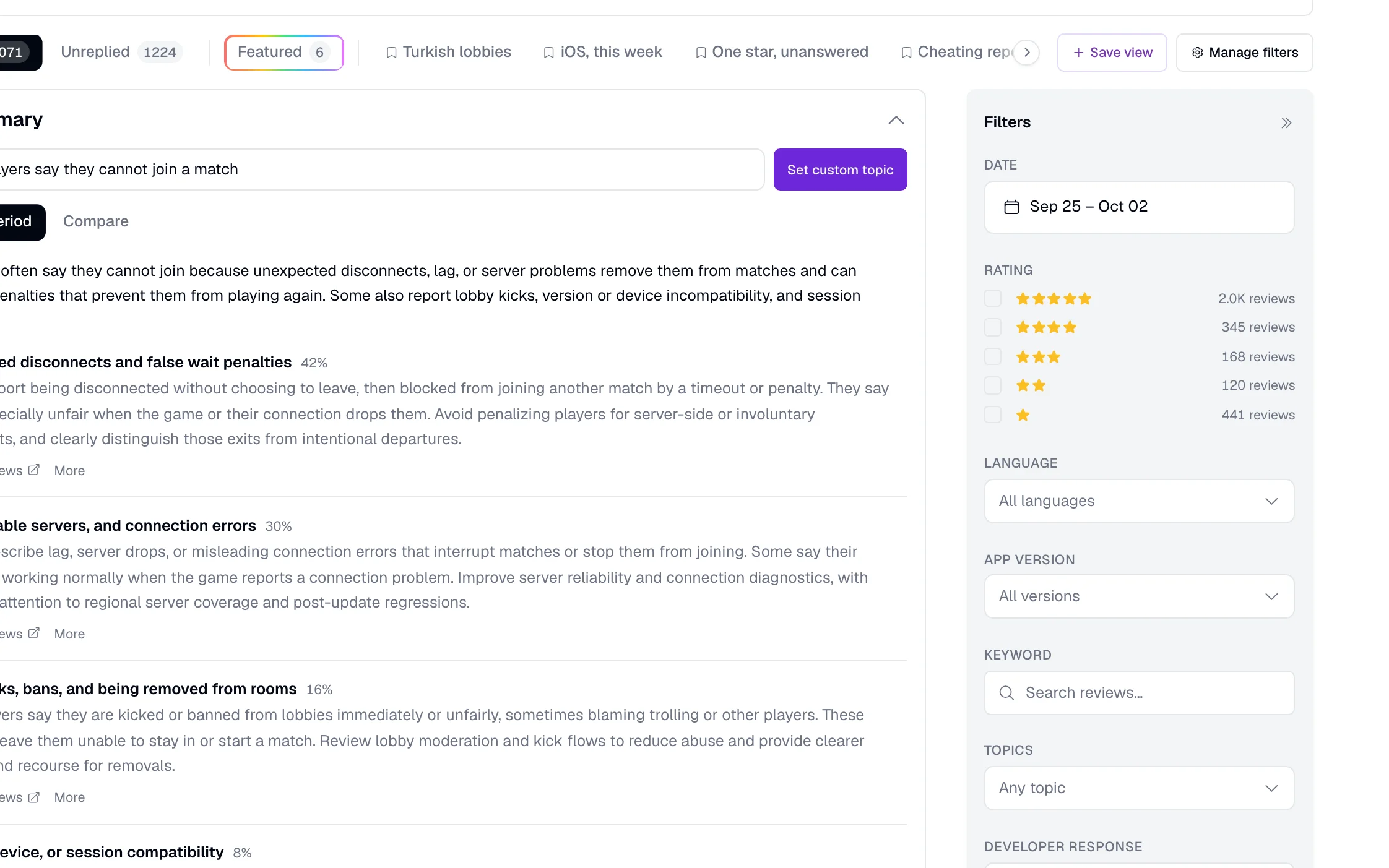The image size is (1389, 868).
Task: Open the Sep 25 – Oct 02 date picker
Action: 1139,207
